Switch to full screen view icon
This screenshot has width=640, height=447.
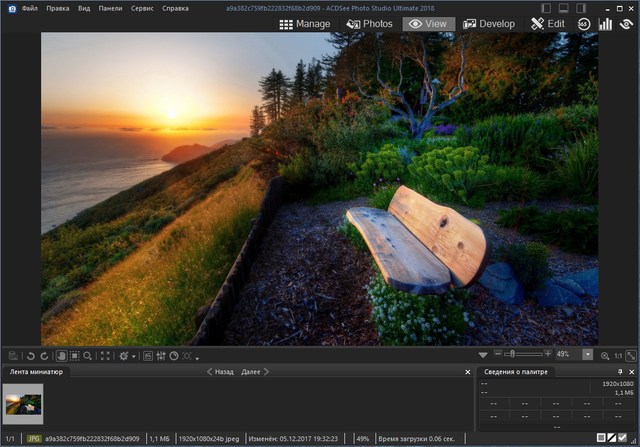(105, 355)
